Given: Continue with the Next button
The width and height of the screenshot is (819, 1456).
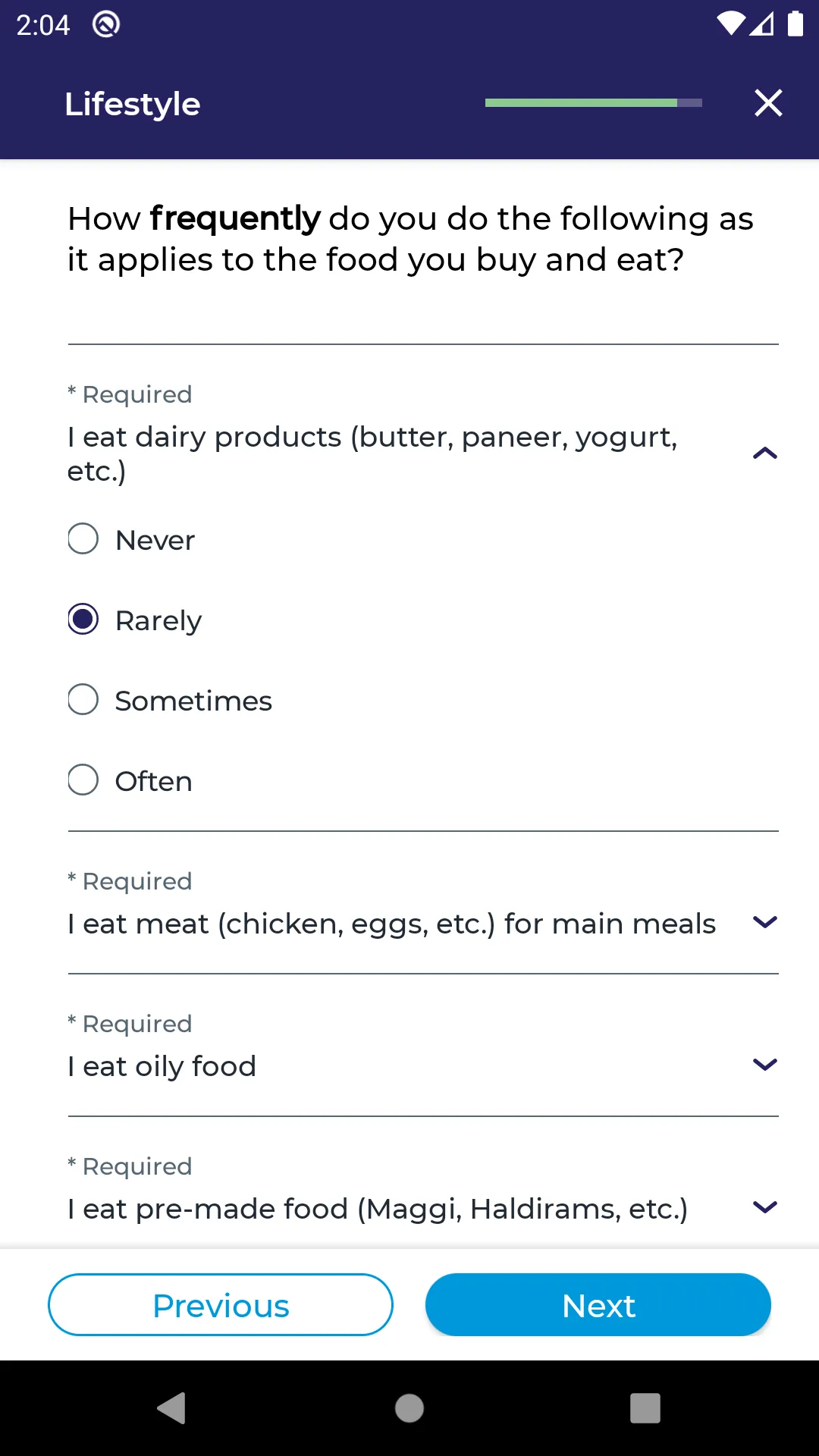Looking at the screenshot, I should (x=598, y=1305).
